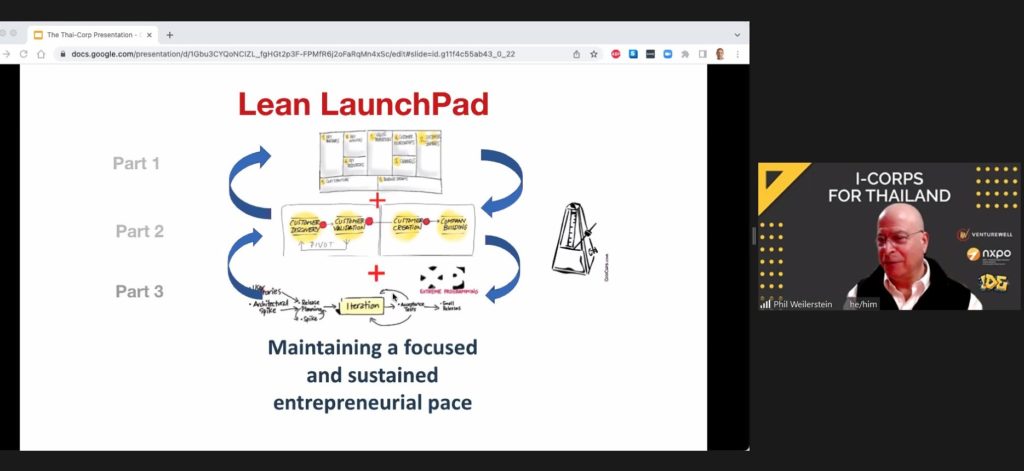Screen dimensions: 1024x471
Task: Toggle the browser side panel icon
Action: pos(702,54)
